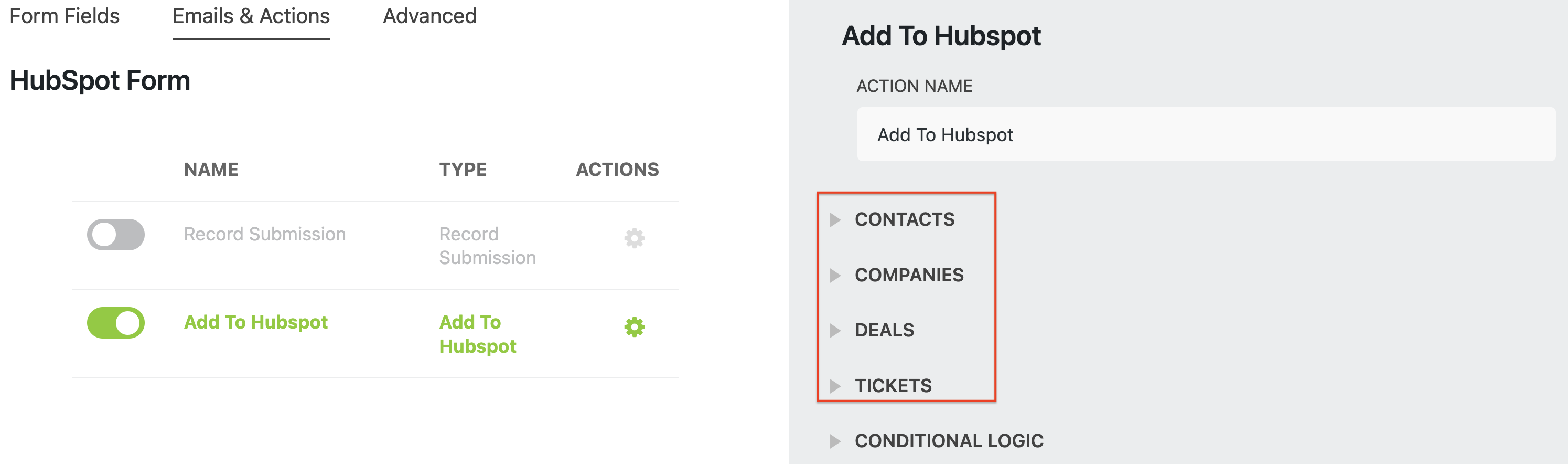This screenshot has height=464, width=1568.
Task: Expand the TICKETS section
Action: pyautogui.click(x=893, y=385)
